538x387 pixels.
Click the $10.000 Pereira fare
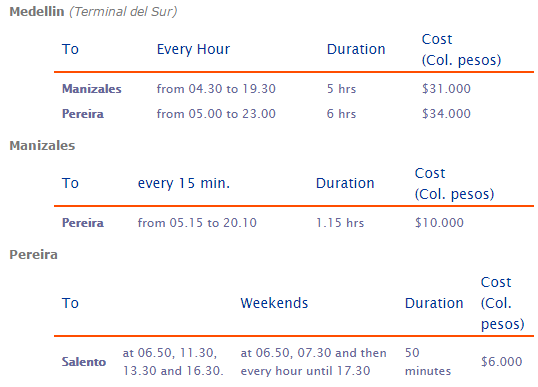[439, 223]
